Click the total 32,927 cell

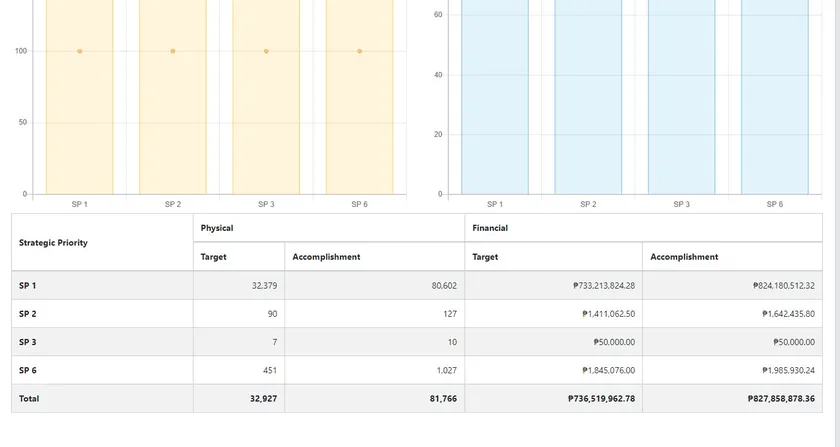239,399
